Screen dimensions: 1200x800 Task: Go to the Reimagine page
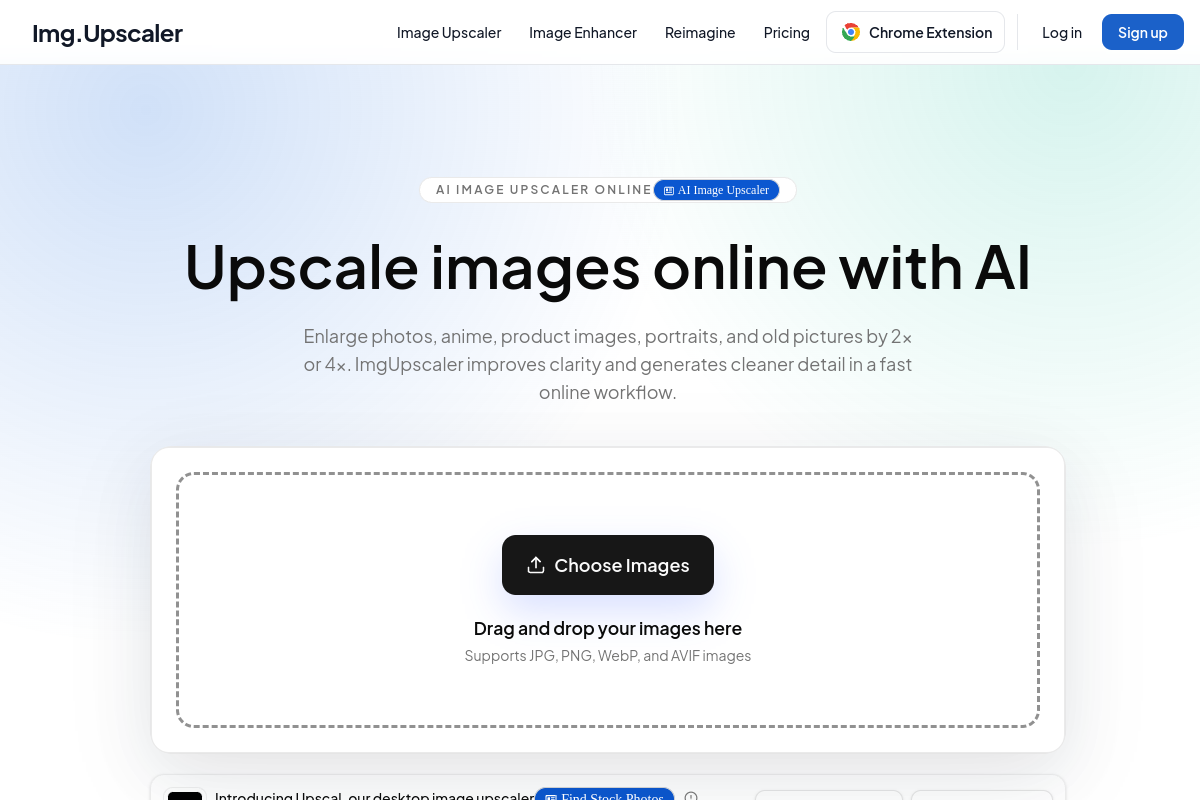(700, 33)
